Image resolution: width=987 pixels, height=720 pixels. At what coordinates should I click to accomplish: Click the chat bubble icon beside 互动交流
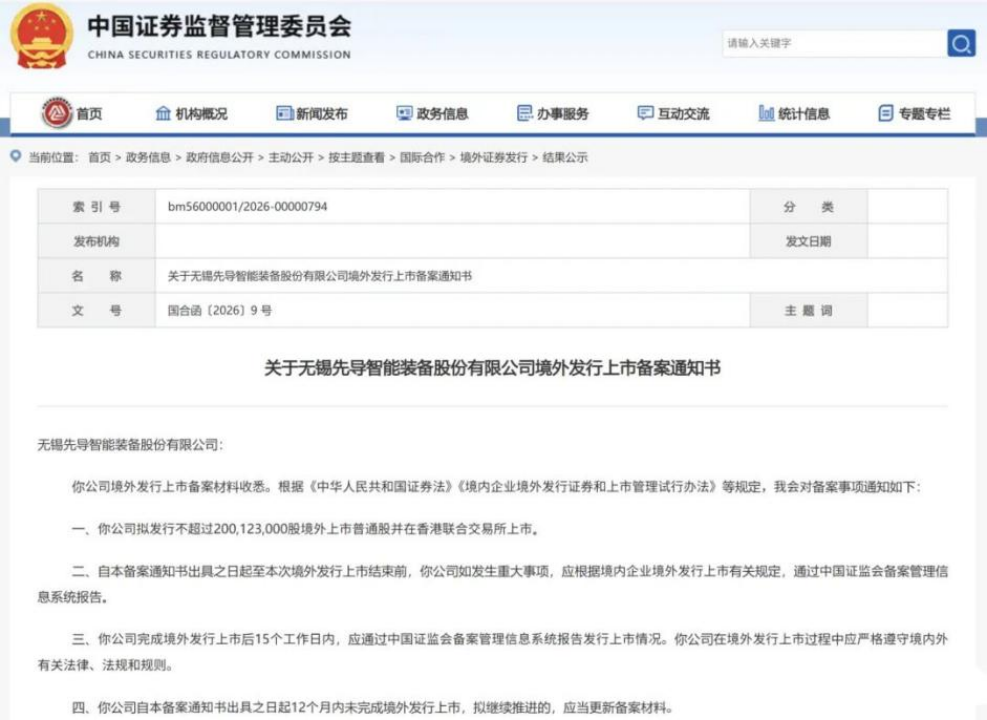coord(645,113)
